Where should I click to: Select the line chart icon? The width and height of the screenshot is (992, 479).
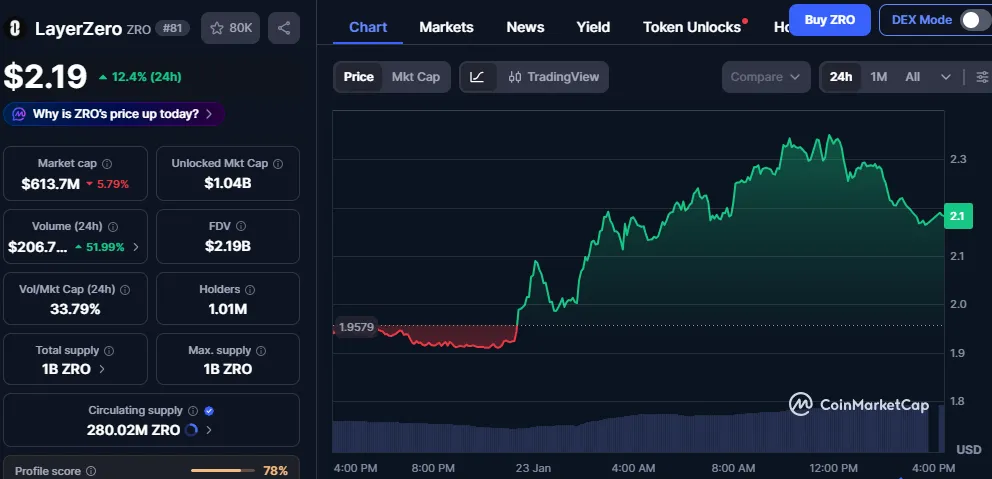pos(478,77)
